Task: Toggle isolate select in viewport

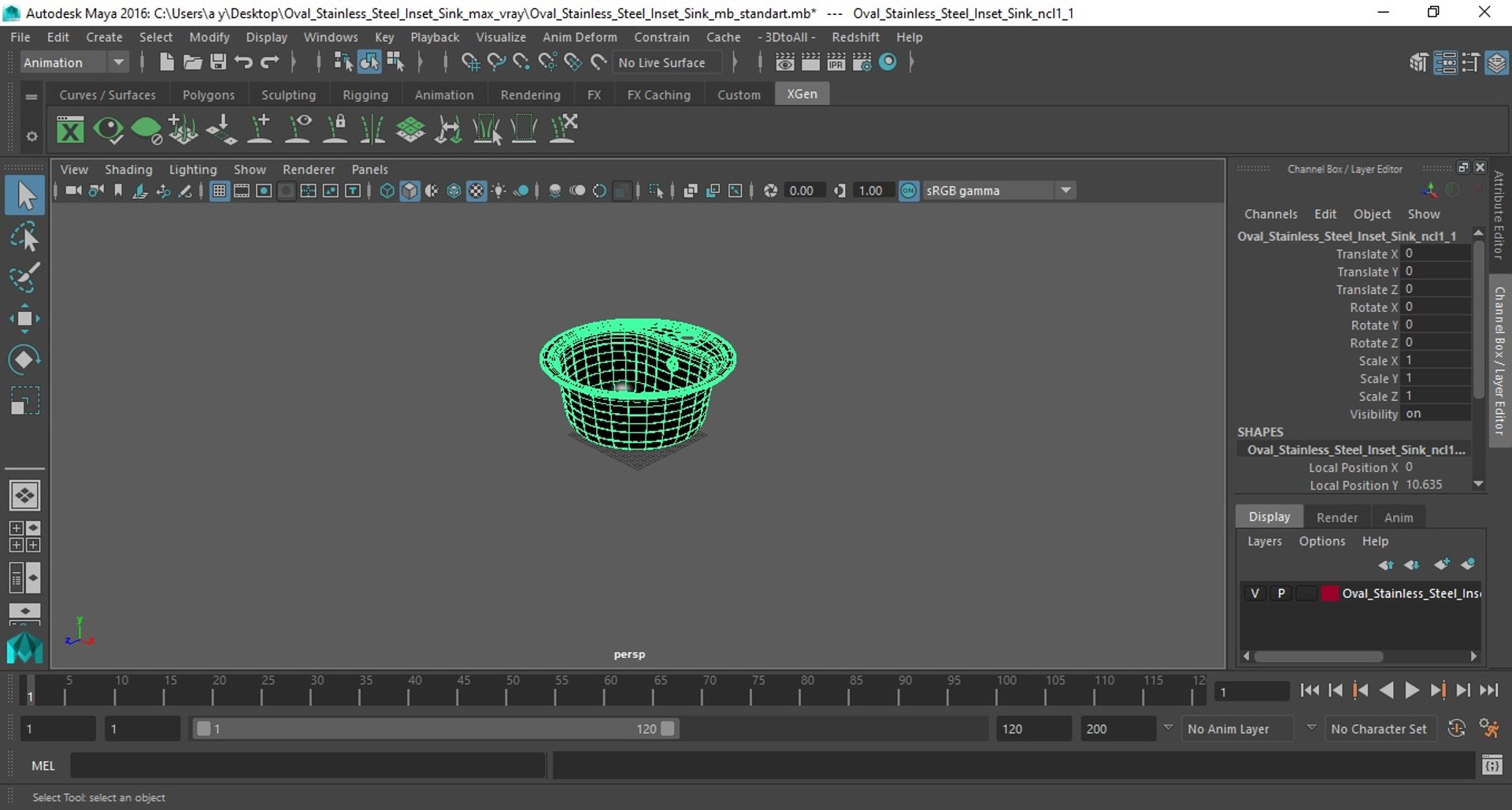Action: pyautogui.click(x=655, y=191)
